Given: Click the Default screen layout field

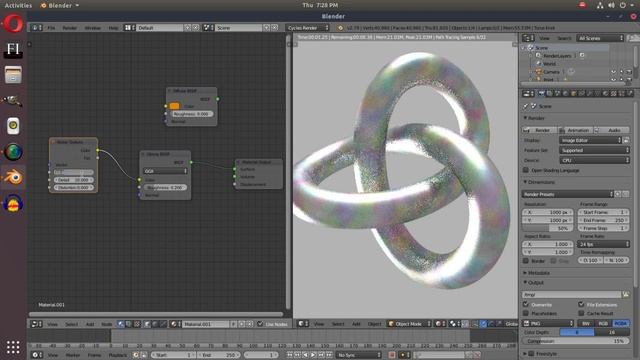Looking at the screenshot, I should (160, 28).
